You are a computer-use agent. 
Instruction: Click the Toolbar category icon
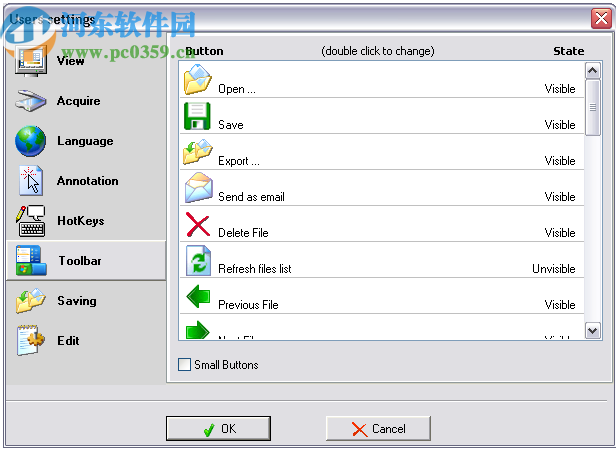31,261
